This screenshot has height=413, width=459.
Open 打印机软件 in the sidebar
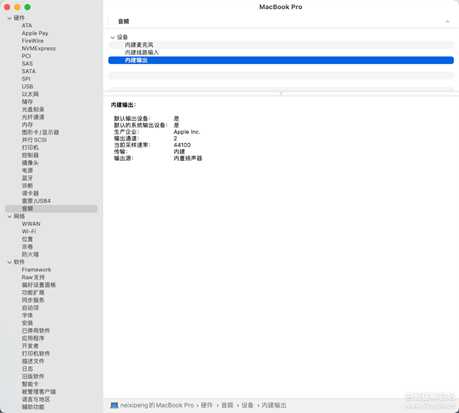click(36, 354)
